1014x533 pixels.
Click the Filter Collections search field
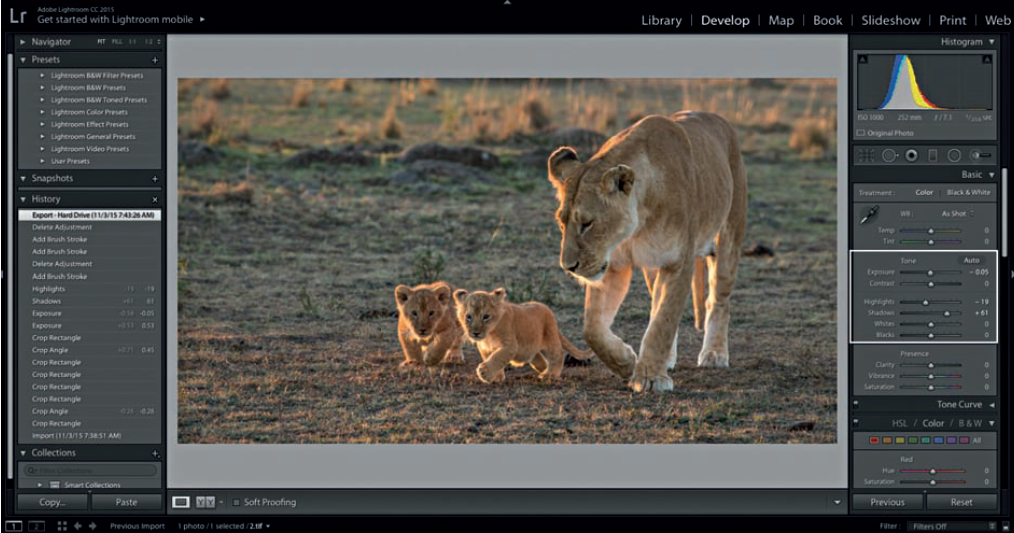point(91,470)
